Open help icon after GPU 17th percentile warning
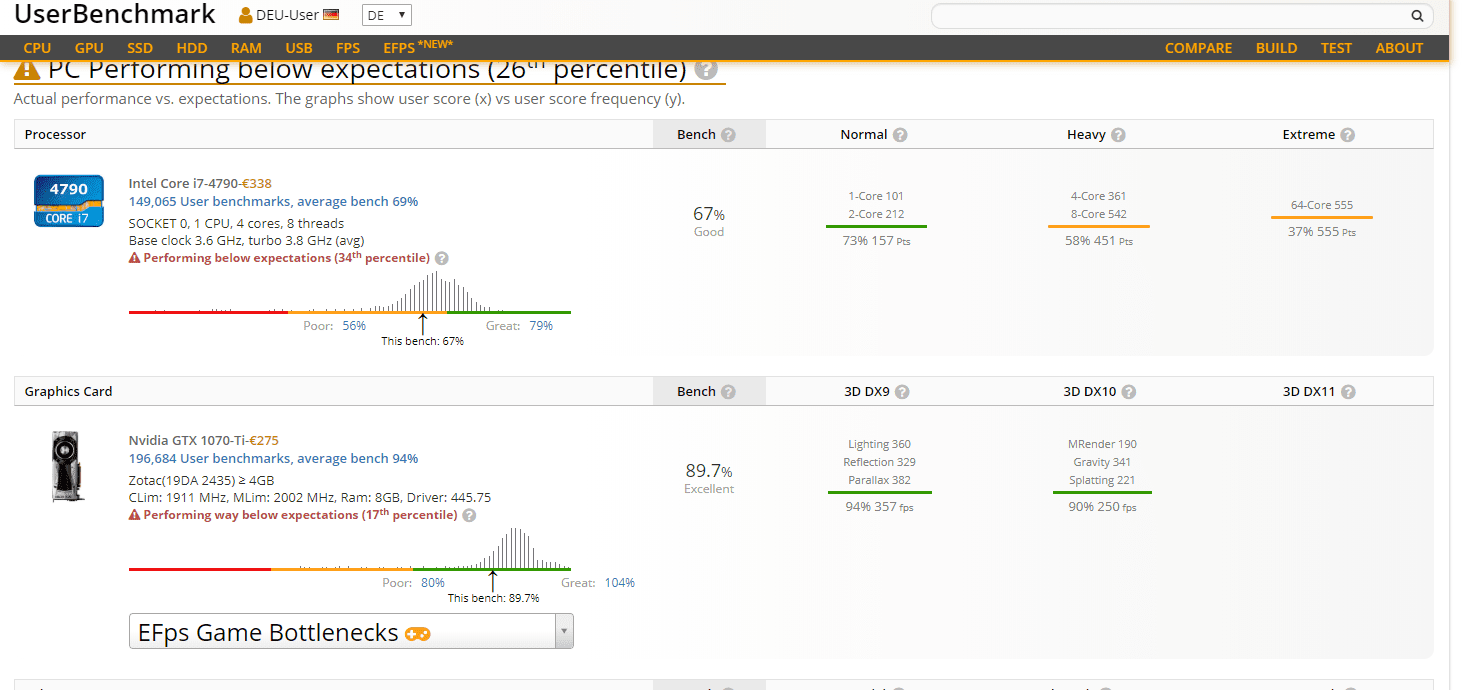1470x690 pixels. pos(469,515)
